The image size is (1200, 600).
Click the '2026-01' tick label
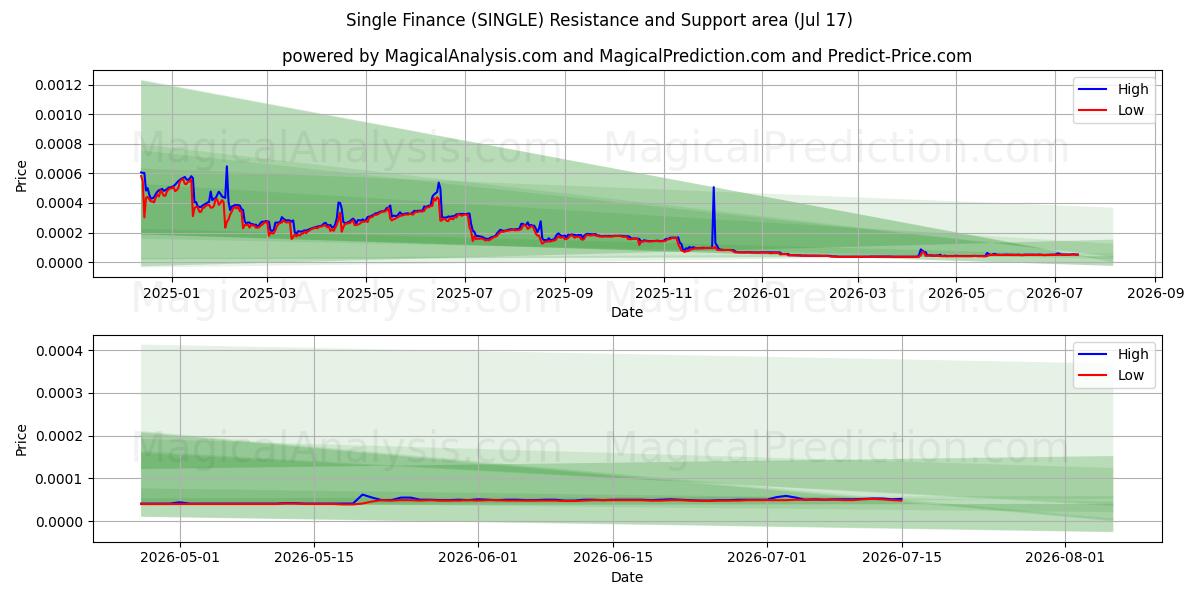[x=762, y=294]
